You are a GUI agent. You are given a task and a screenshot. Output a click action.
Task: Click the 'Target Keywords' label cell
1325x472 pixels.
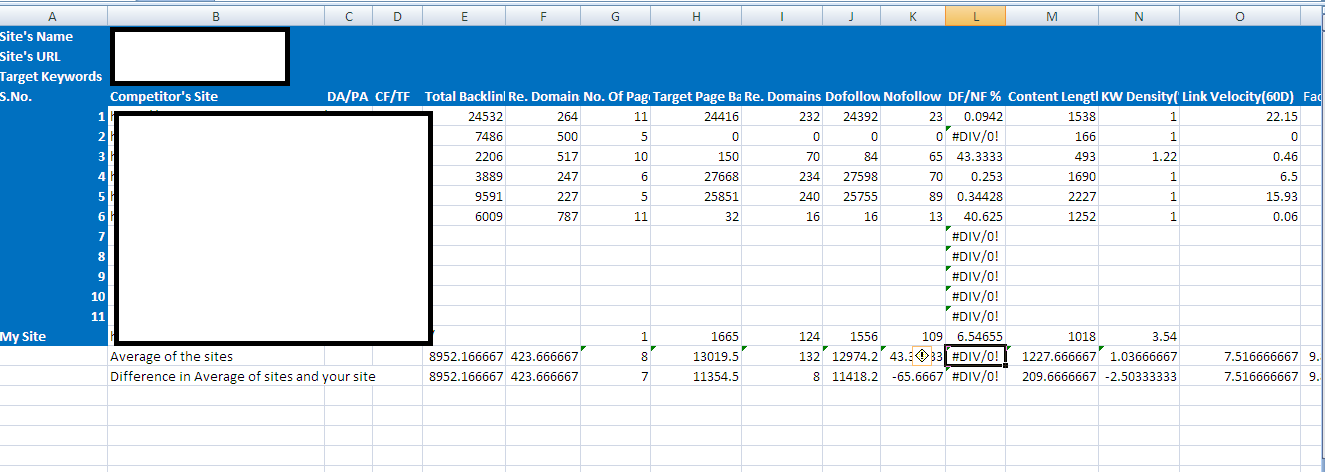(x=53, y=77)
